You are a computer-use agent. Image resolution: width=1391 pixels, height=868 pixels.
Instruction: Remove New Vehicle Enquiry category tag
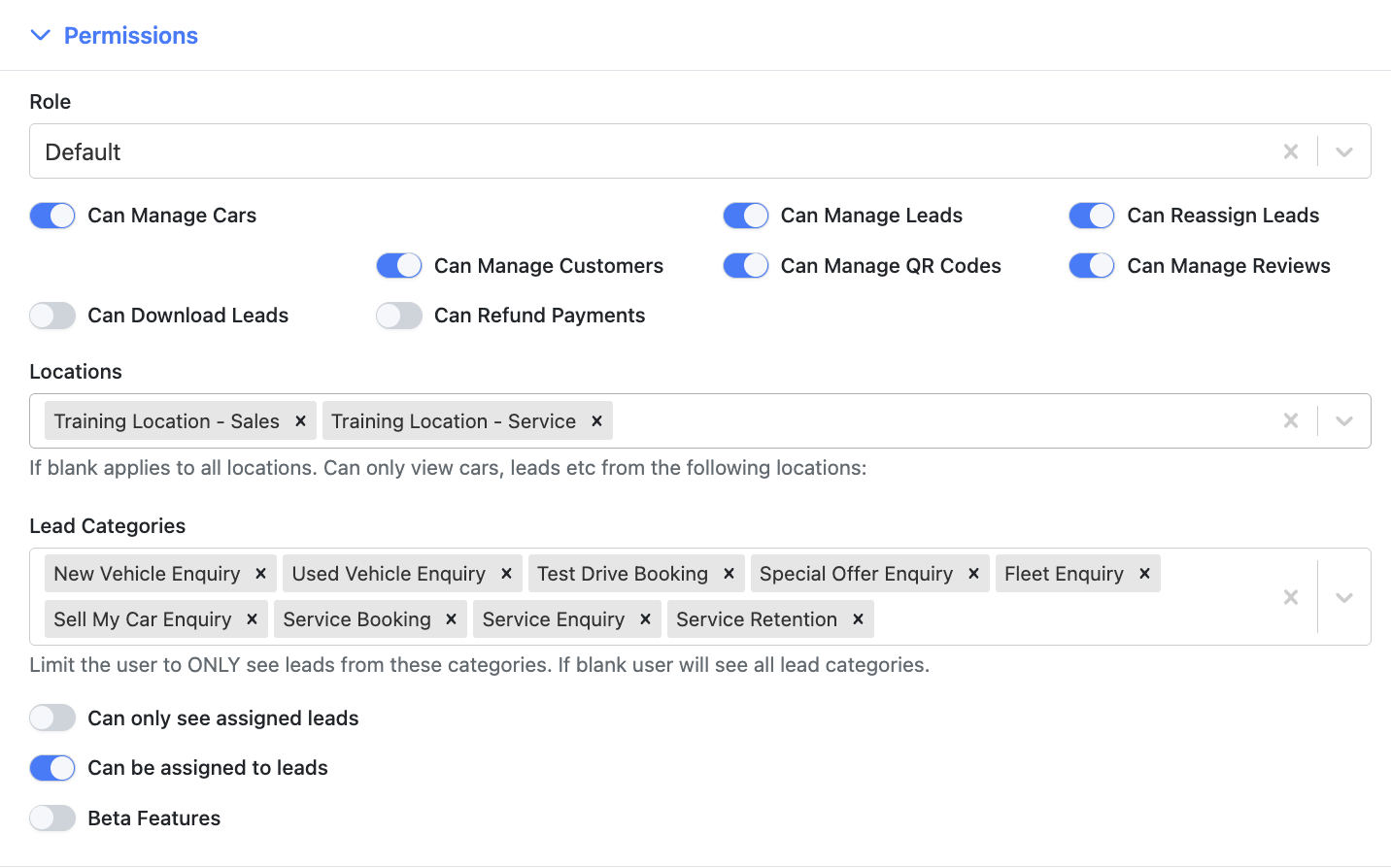coord(261,574)
